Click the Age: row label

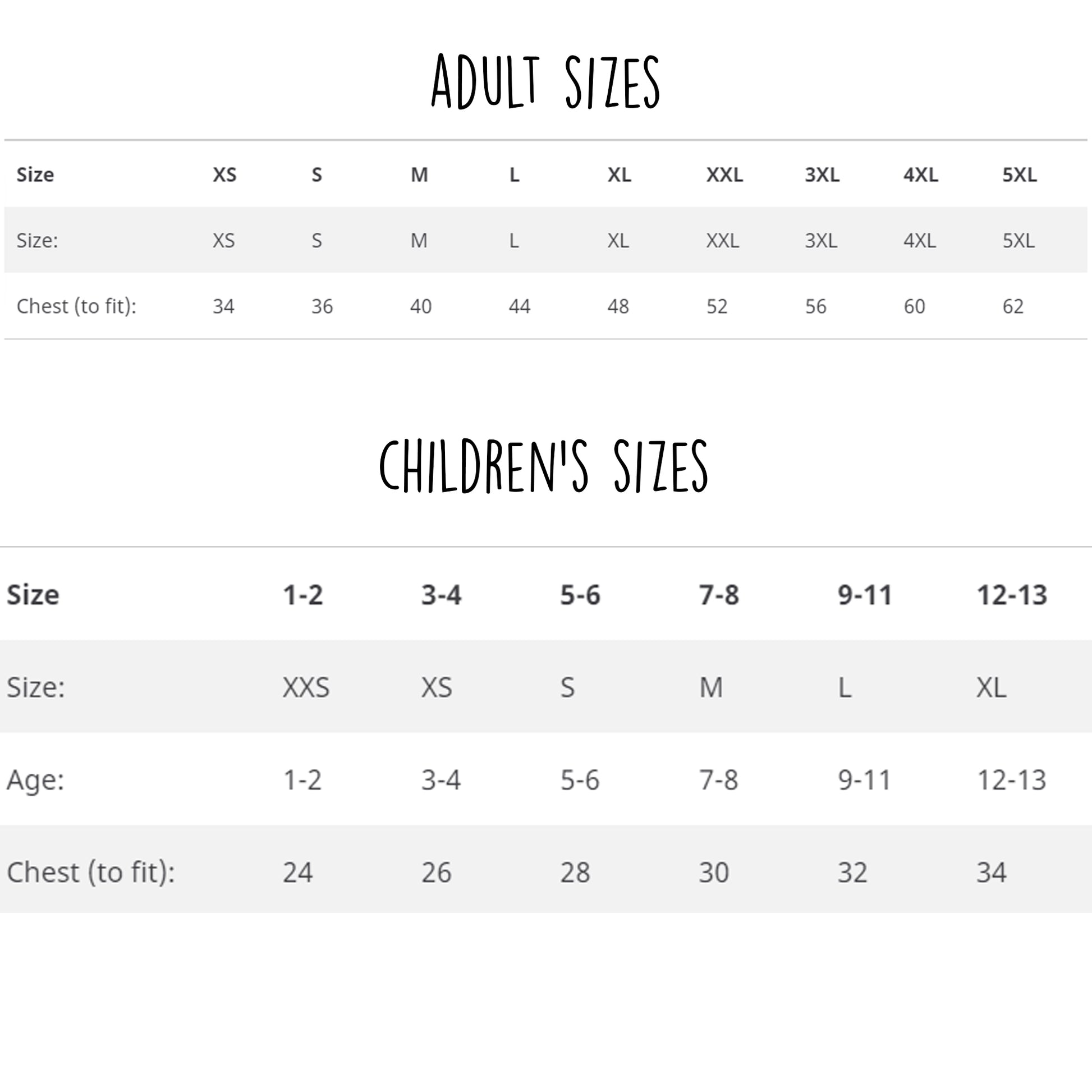[35, 780]
